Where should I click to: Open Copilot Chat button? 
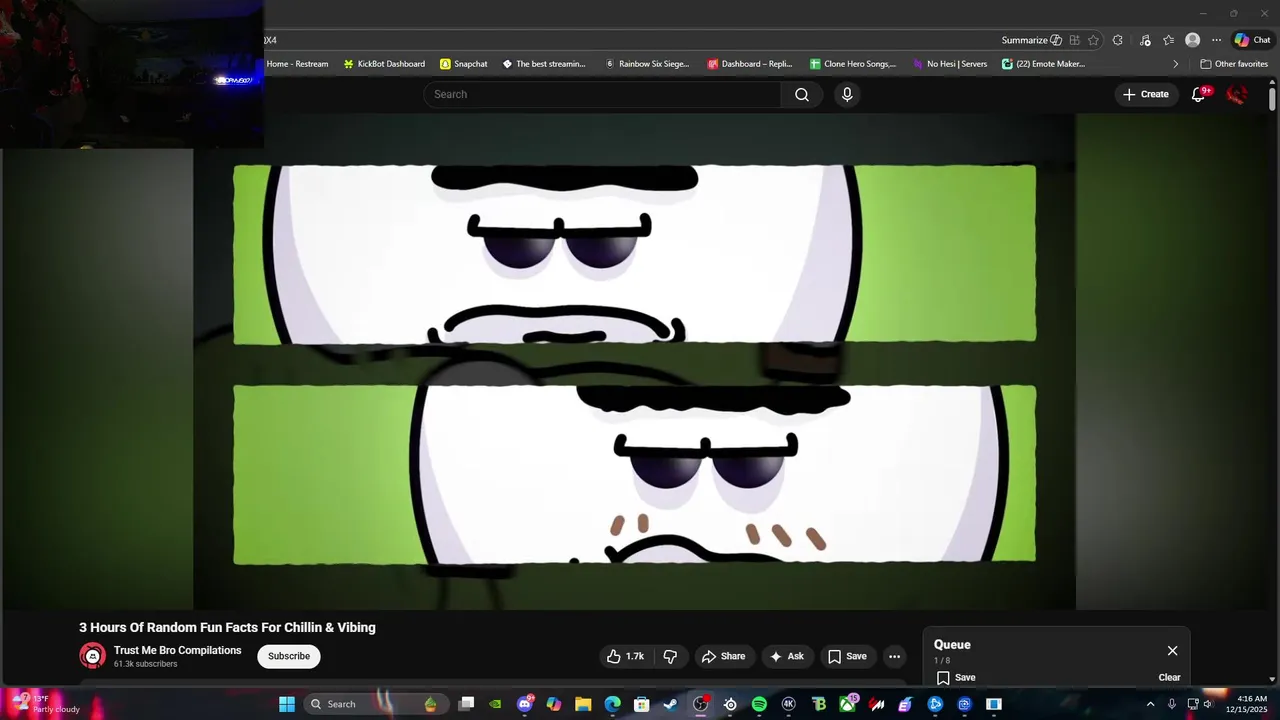pos(1253,40)
